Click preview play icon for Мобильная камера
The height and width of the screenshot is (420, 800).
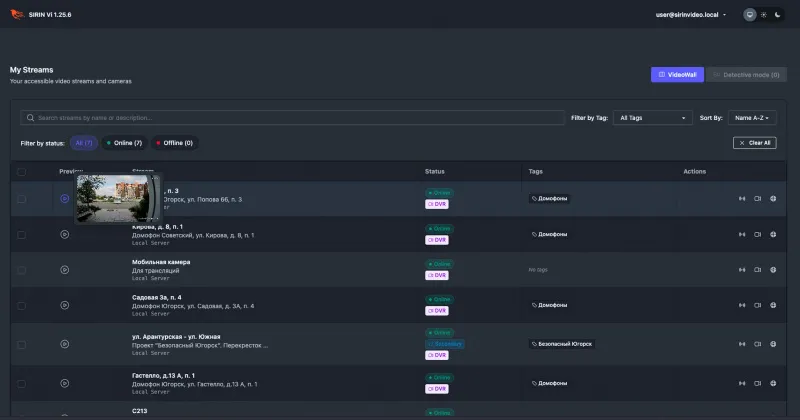pos(65,269)
